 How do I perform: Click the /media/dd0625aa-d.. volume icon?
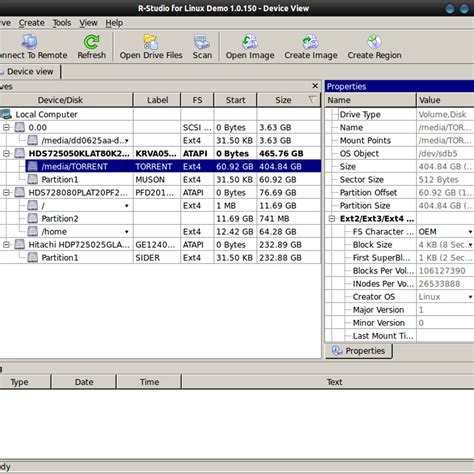(x=32, y=140)
